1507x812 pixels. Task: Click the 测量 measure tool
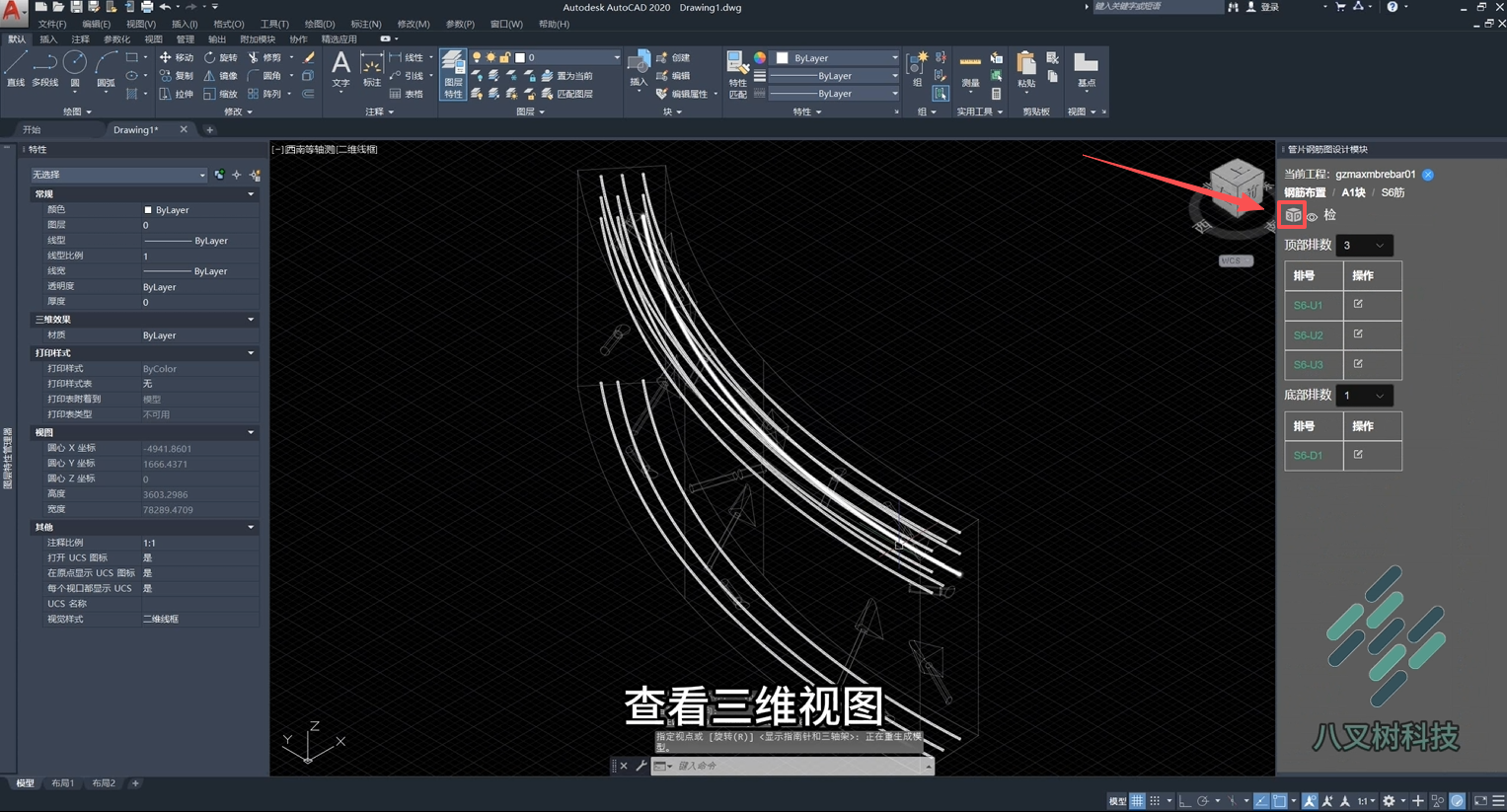point(970,69)
